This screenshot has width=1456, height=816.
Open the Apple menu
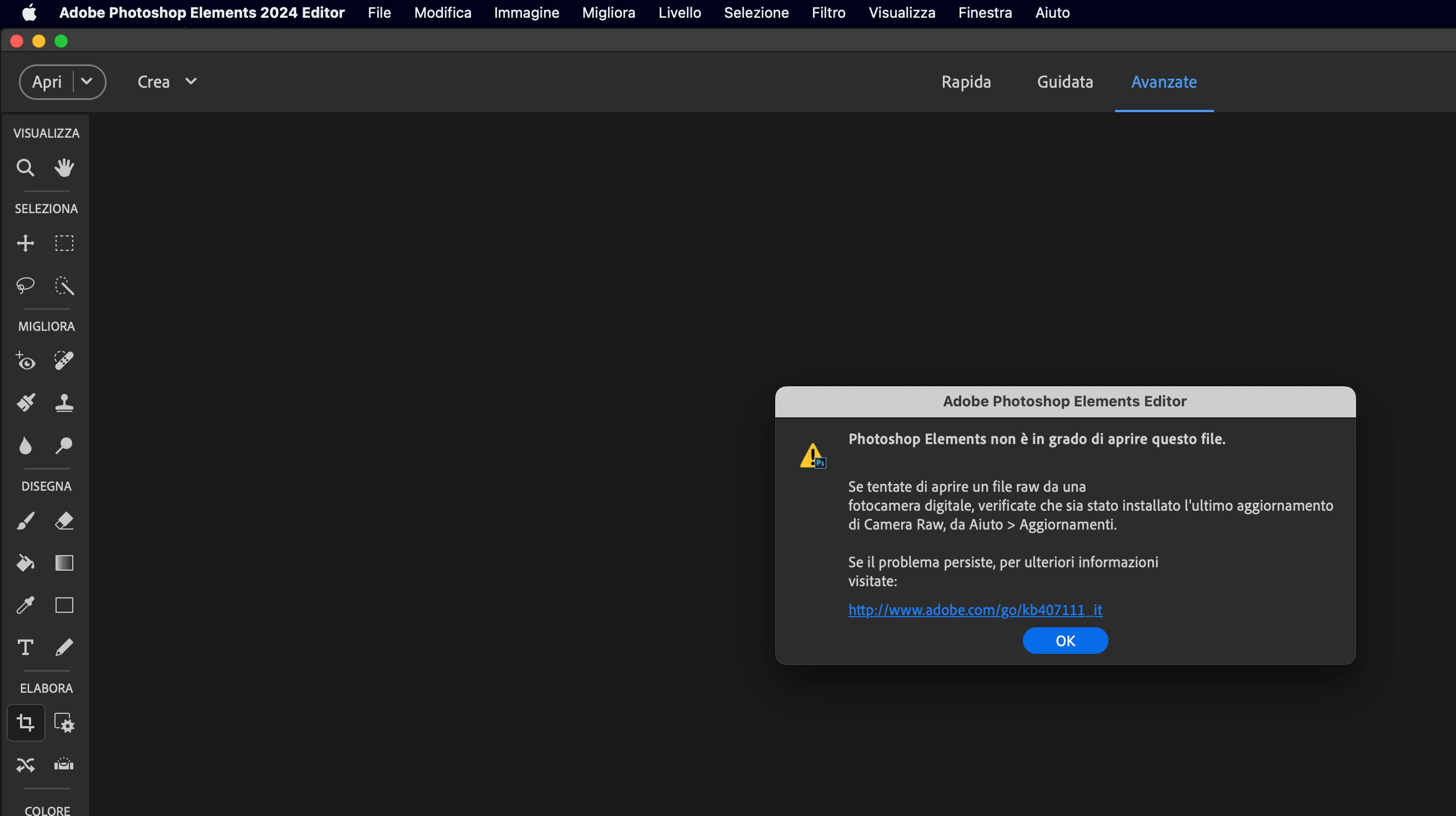[29, 12]
